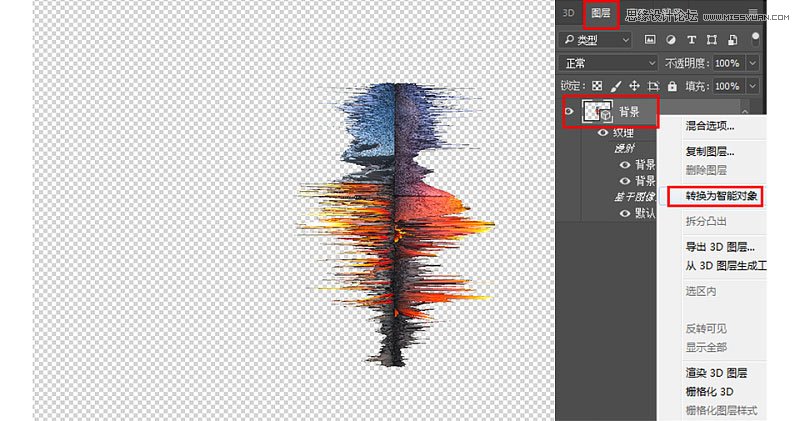Filter for shape layers icon
Viewport: 800px width, 421px height.
712,40
